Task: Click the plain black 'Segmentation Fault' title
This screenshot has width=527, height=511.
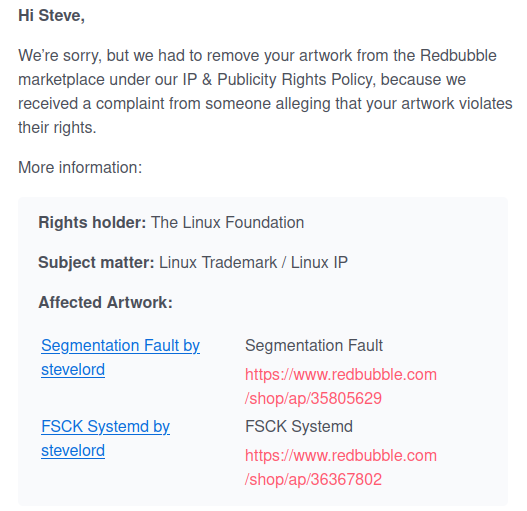Action: coord(314,345)
